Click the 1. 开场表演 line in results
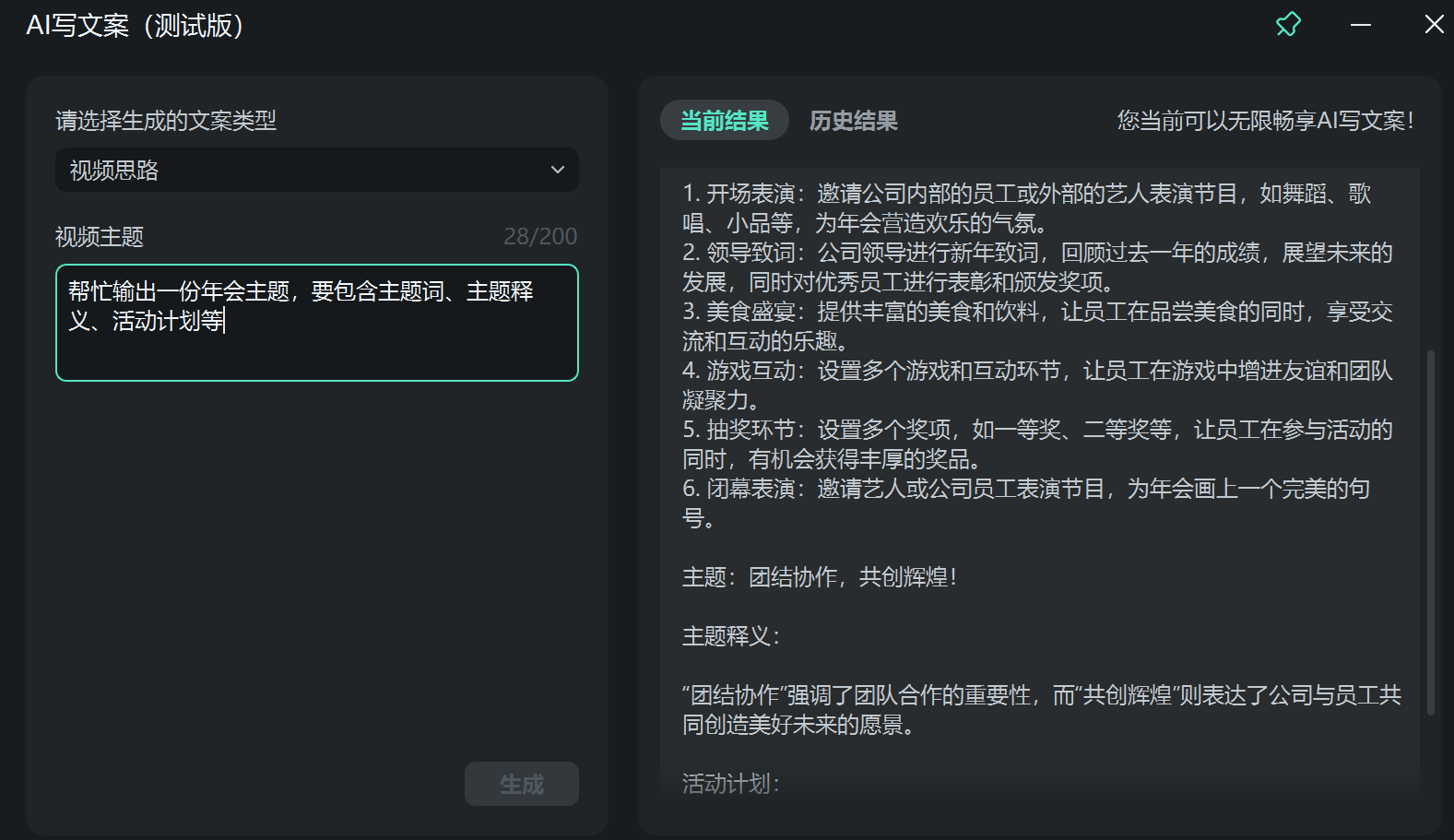This screenshot has width=1454, height=840. click(1026, 194)
